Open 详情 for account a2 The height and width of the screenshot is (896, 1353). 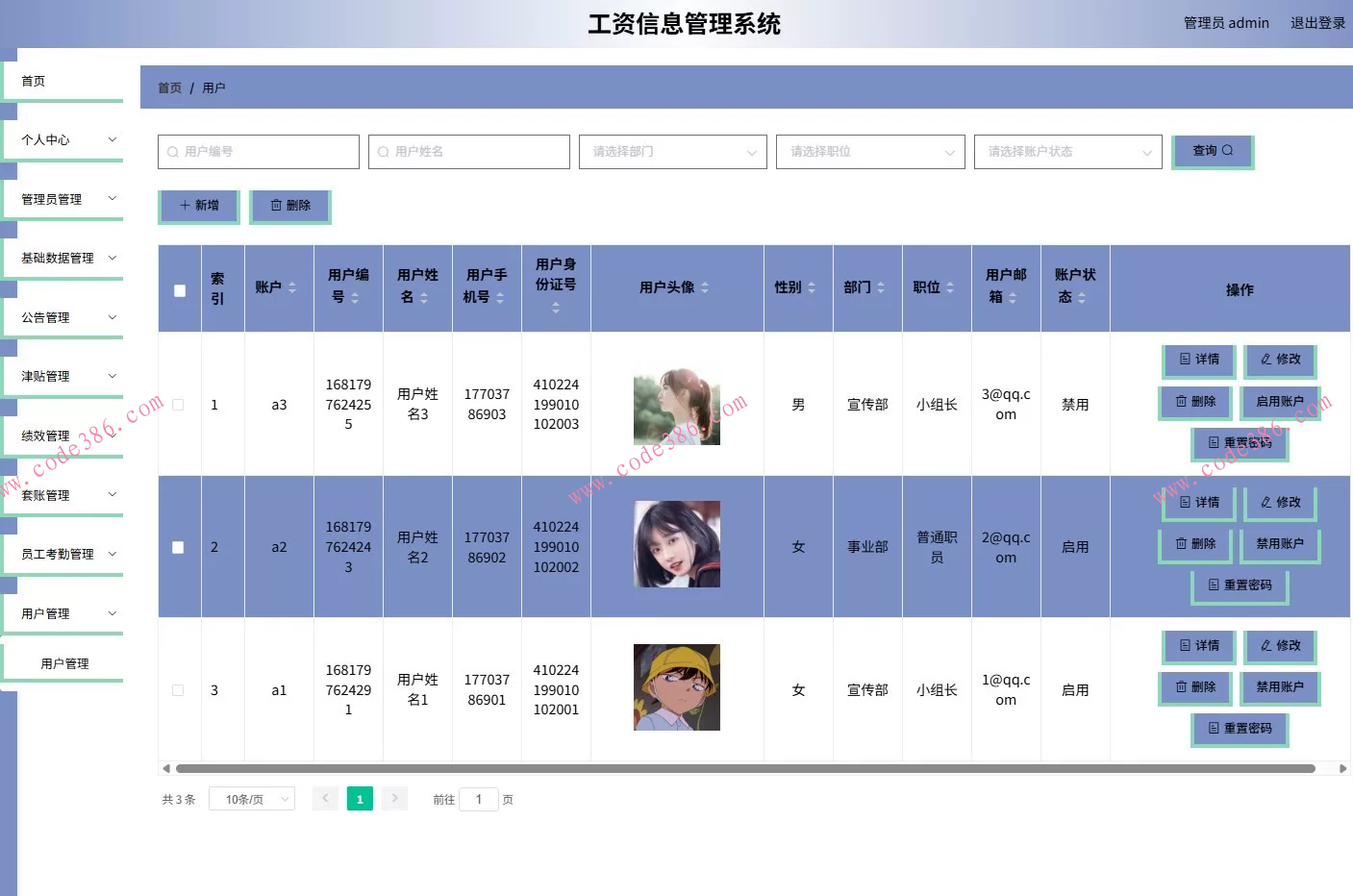[1198, 503]
